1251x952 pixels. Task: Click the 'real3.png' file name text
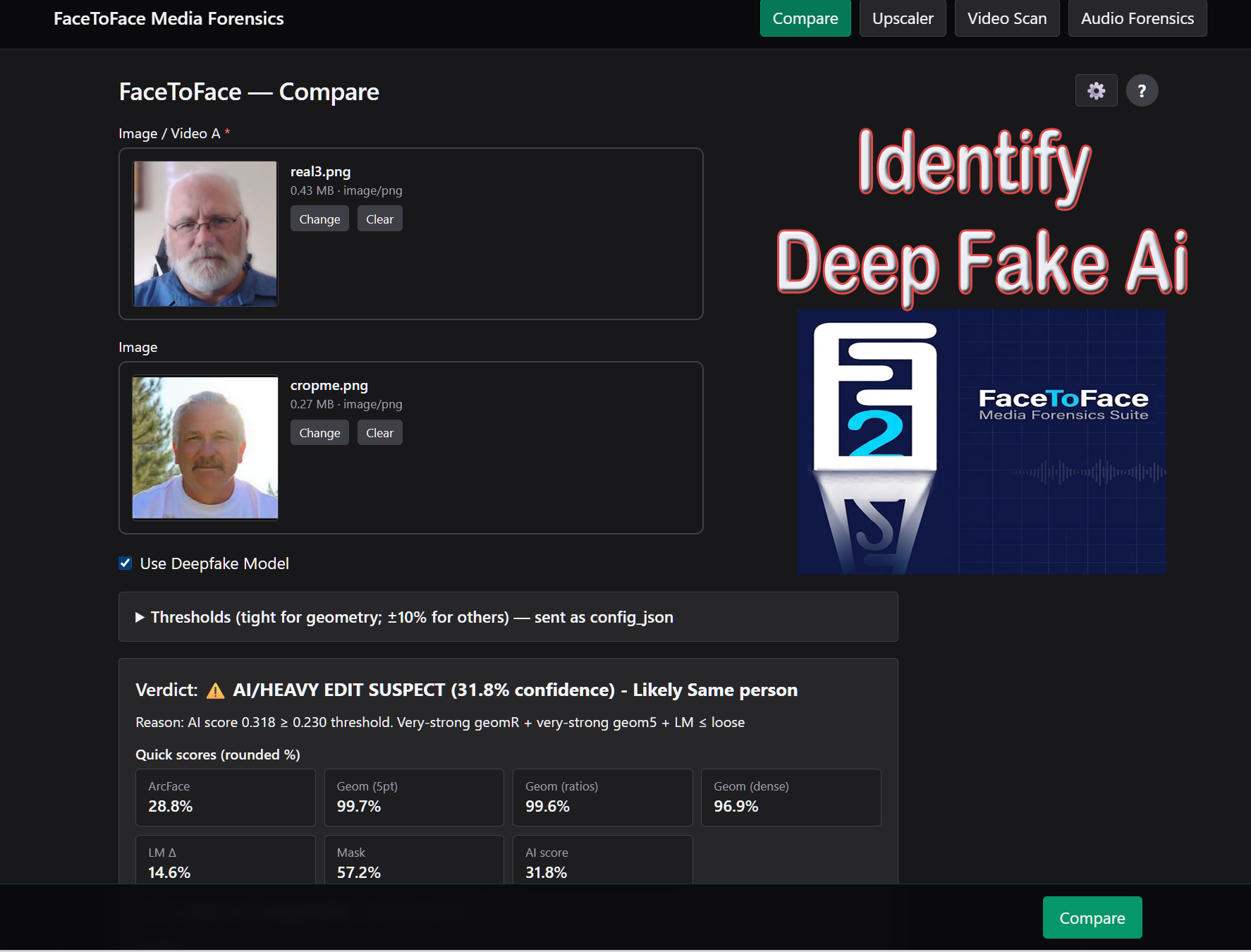(x=320, y=171)
